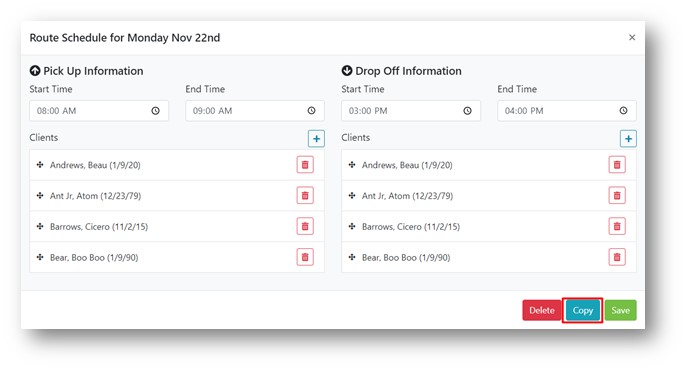
Task: Focus the Pick Up End Time field 09:00 AM
Action: [255, 111]
